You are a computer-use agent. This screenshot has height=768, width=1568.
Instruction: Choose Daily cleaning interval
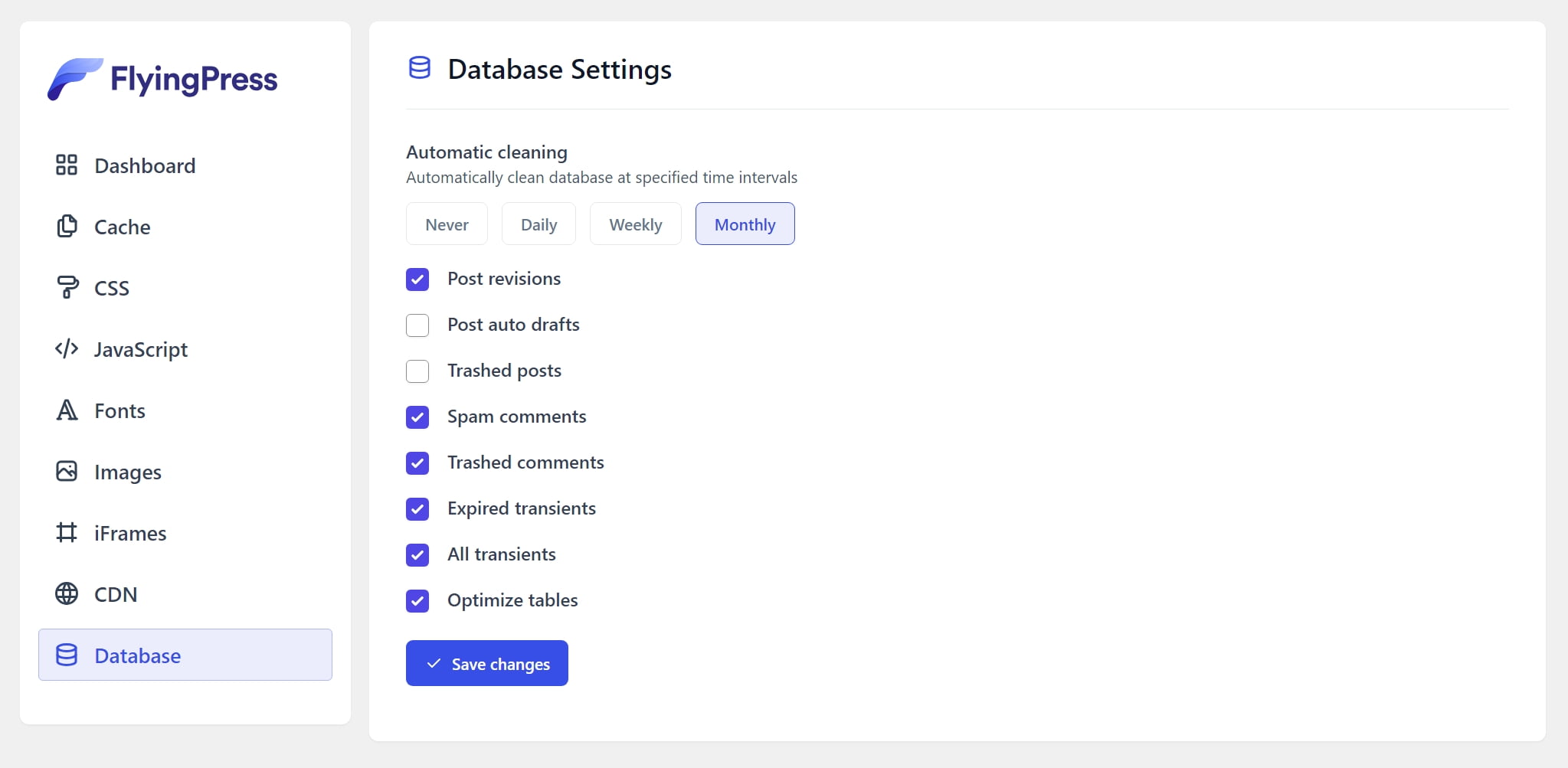[x=538, y=224]
